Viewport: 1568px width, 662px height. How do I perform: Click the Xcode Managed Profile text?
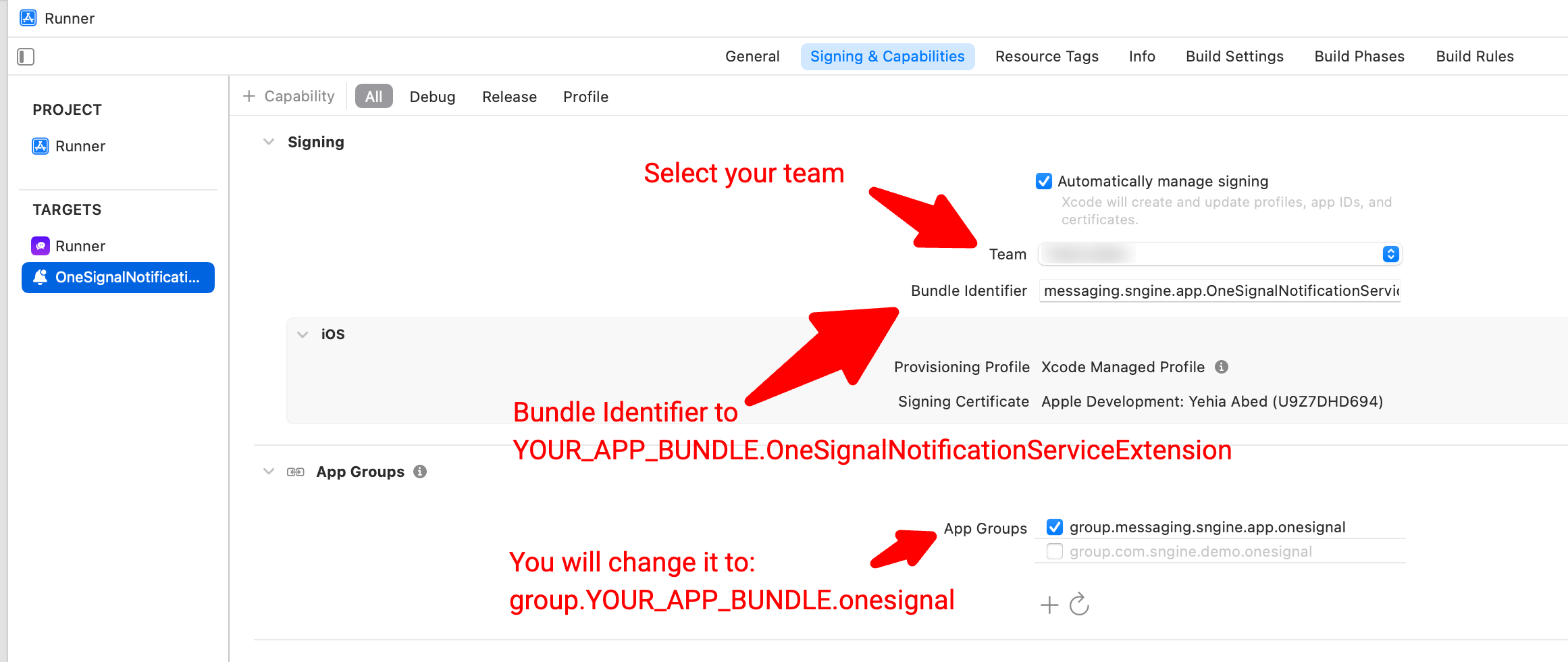pos(1122,367)
